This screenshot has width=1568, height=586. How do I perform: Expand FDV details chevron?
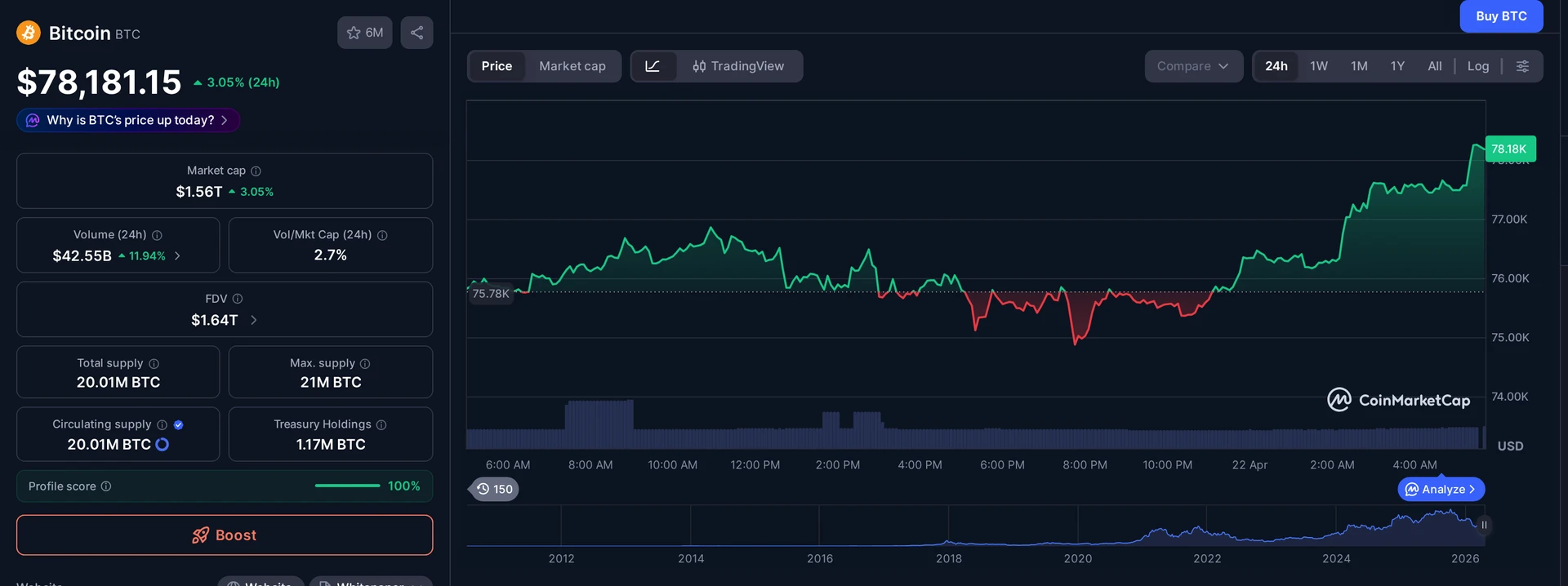[x=253, y=320]
